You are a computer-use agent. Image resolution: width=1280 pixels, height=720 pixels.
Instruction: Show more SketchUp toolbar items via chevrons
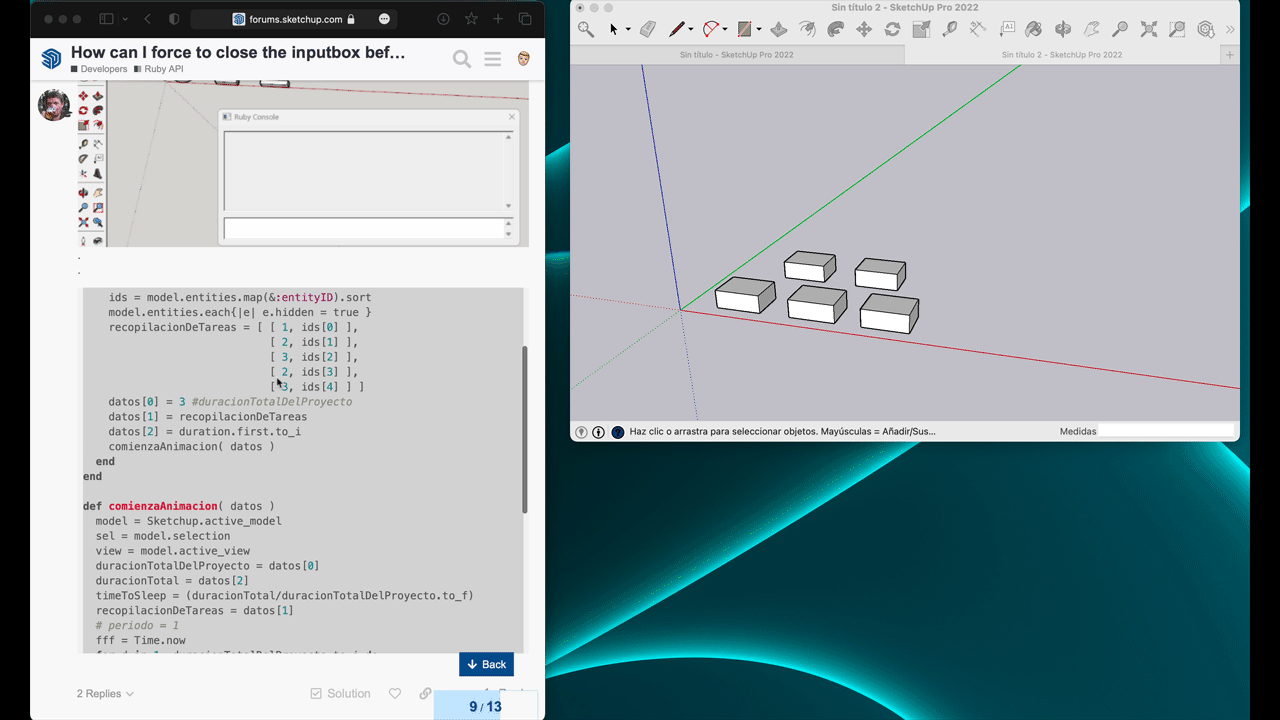1230,30
